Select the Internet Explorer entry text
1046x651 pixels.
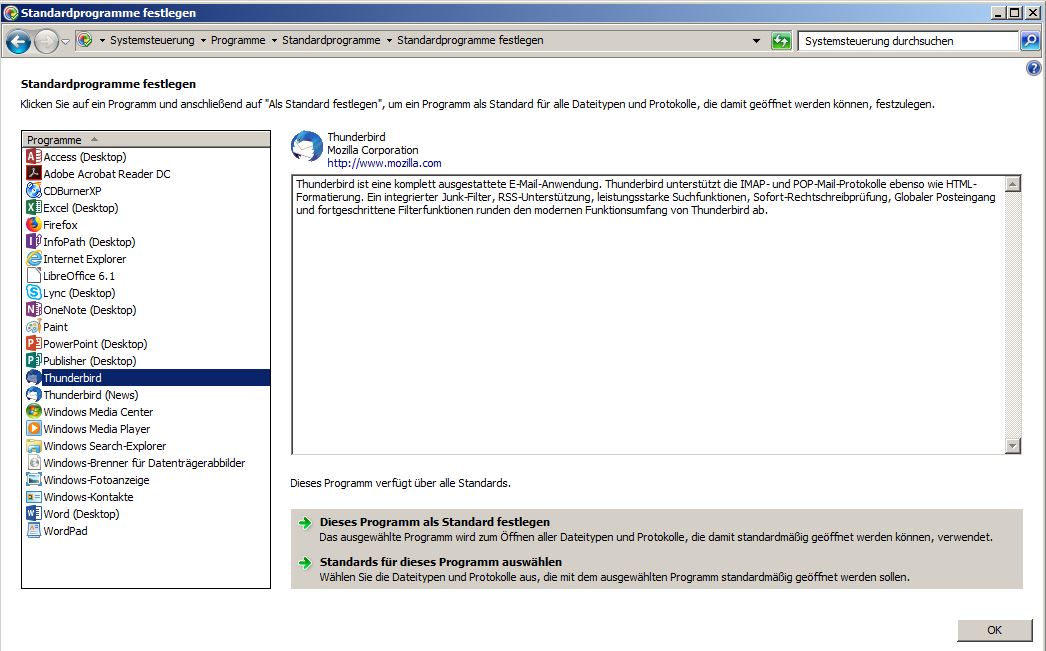click(85, 259)
